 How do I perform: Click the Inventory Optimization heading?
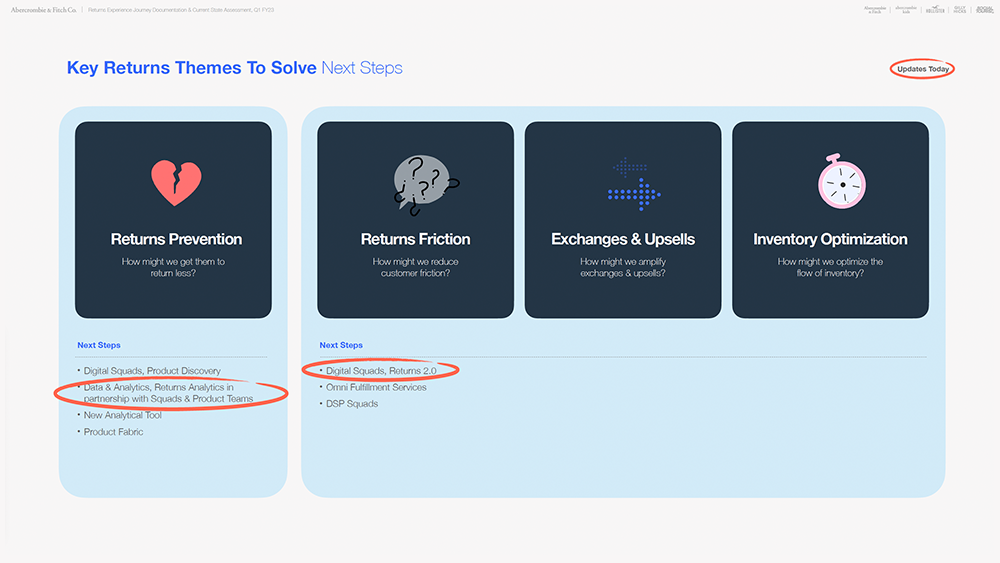[830, 239]
